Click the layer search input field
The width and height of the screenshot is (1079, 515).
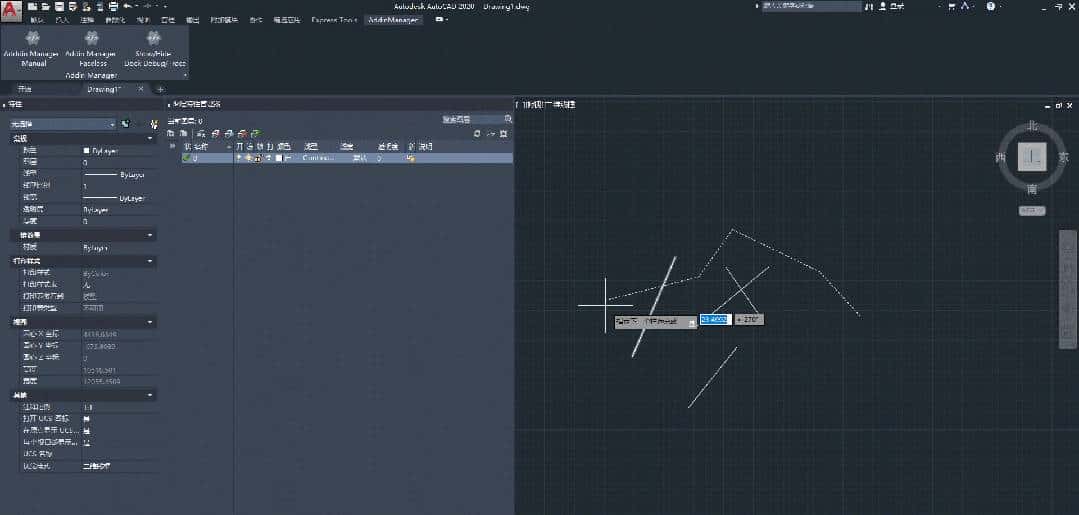point(472,119)
